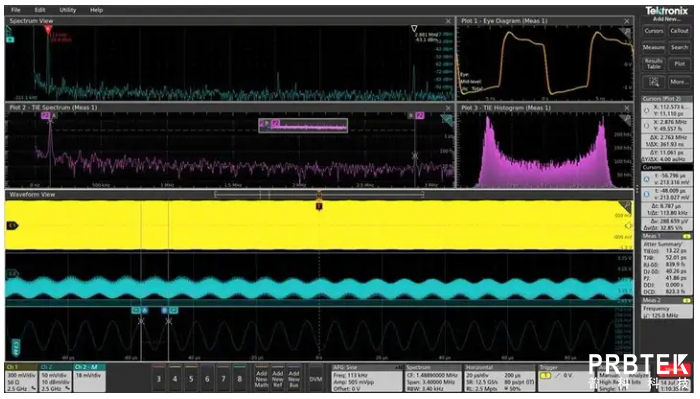Open the Help menu

pos(96,10)
